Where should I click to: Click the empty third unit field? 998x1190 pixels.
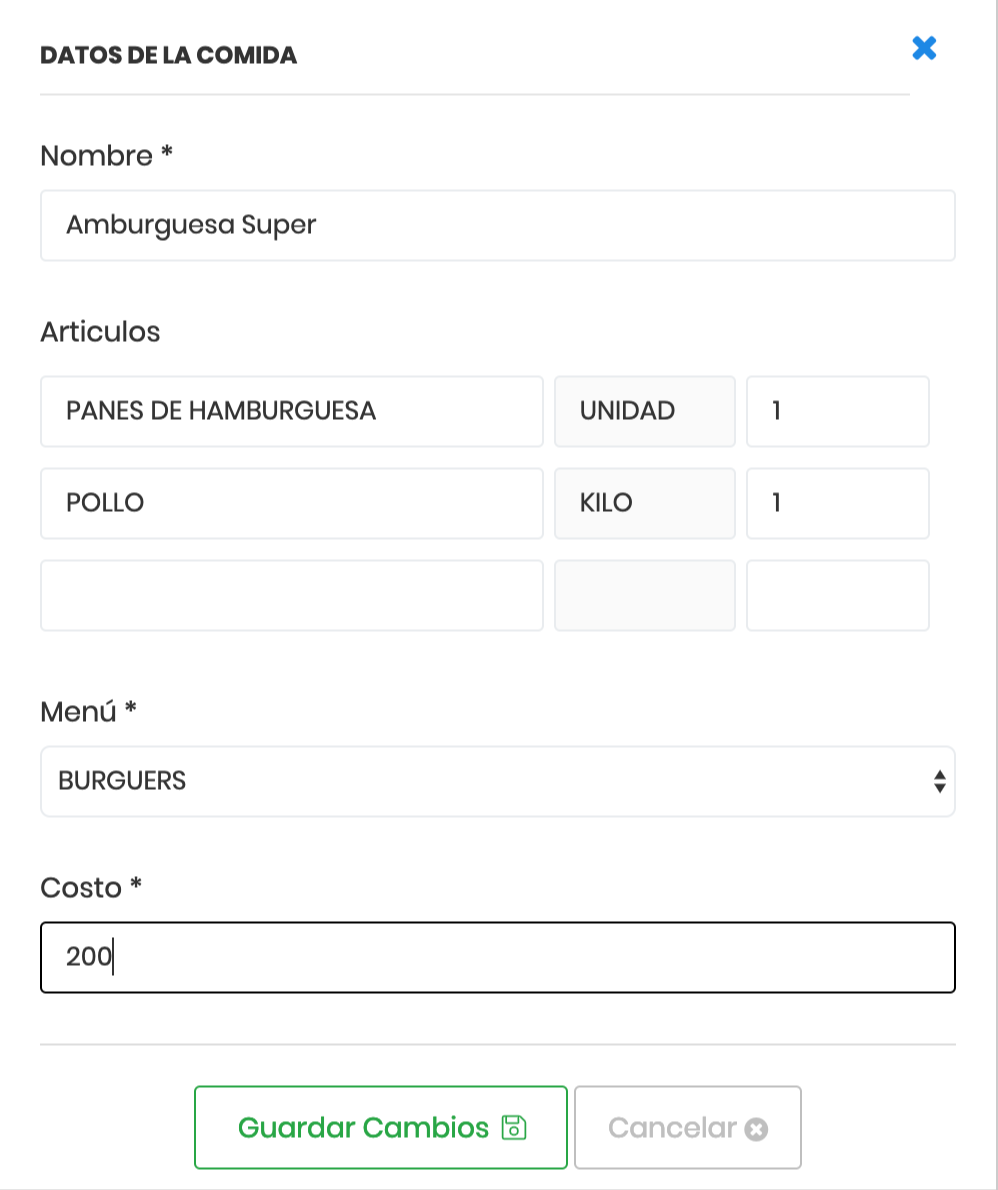pyautogui.click(x=644, y=595)
